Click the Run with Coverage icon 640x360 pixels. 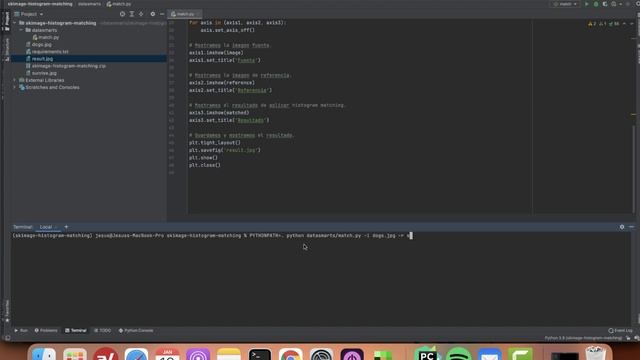605,4
